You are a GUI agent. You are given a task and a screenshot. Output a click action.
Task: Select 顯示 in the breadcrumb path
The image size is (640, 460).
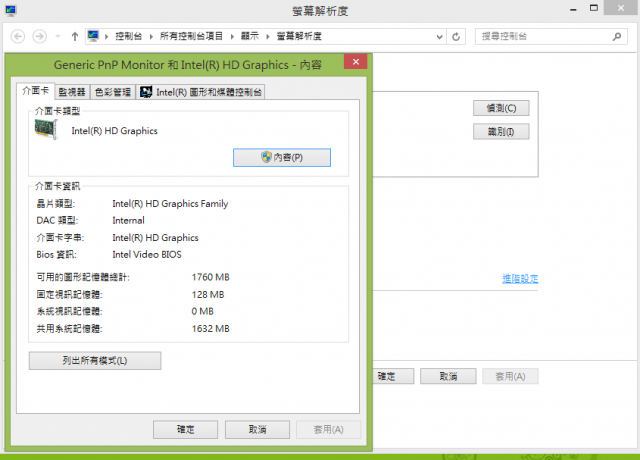point(250,36)
